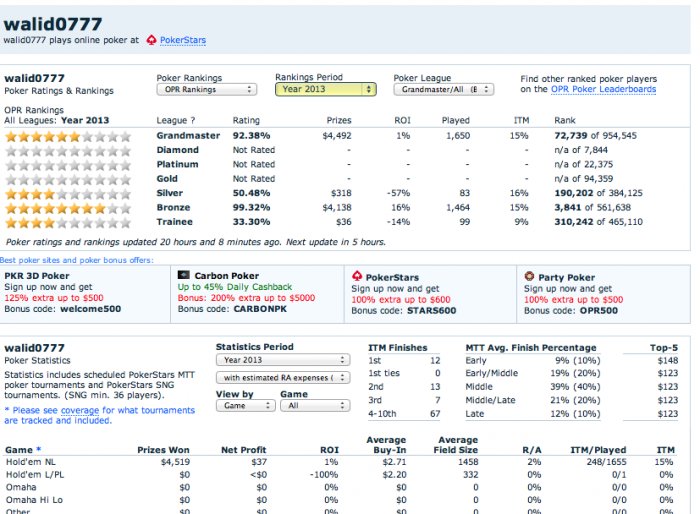Click bonus code CARBONPK
The image size is (700, 514).
tap(260, 309)
